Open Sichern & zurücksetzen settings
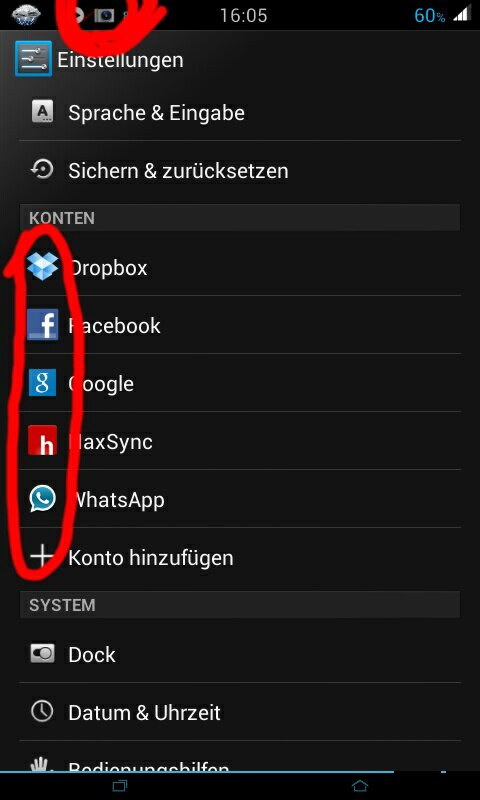This screenshot has height=800, width=480. click(x=240, y=170)
